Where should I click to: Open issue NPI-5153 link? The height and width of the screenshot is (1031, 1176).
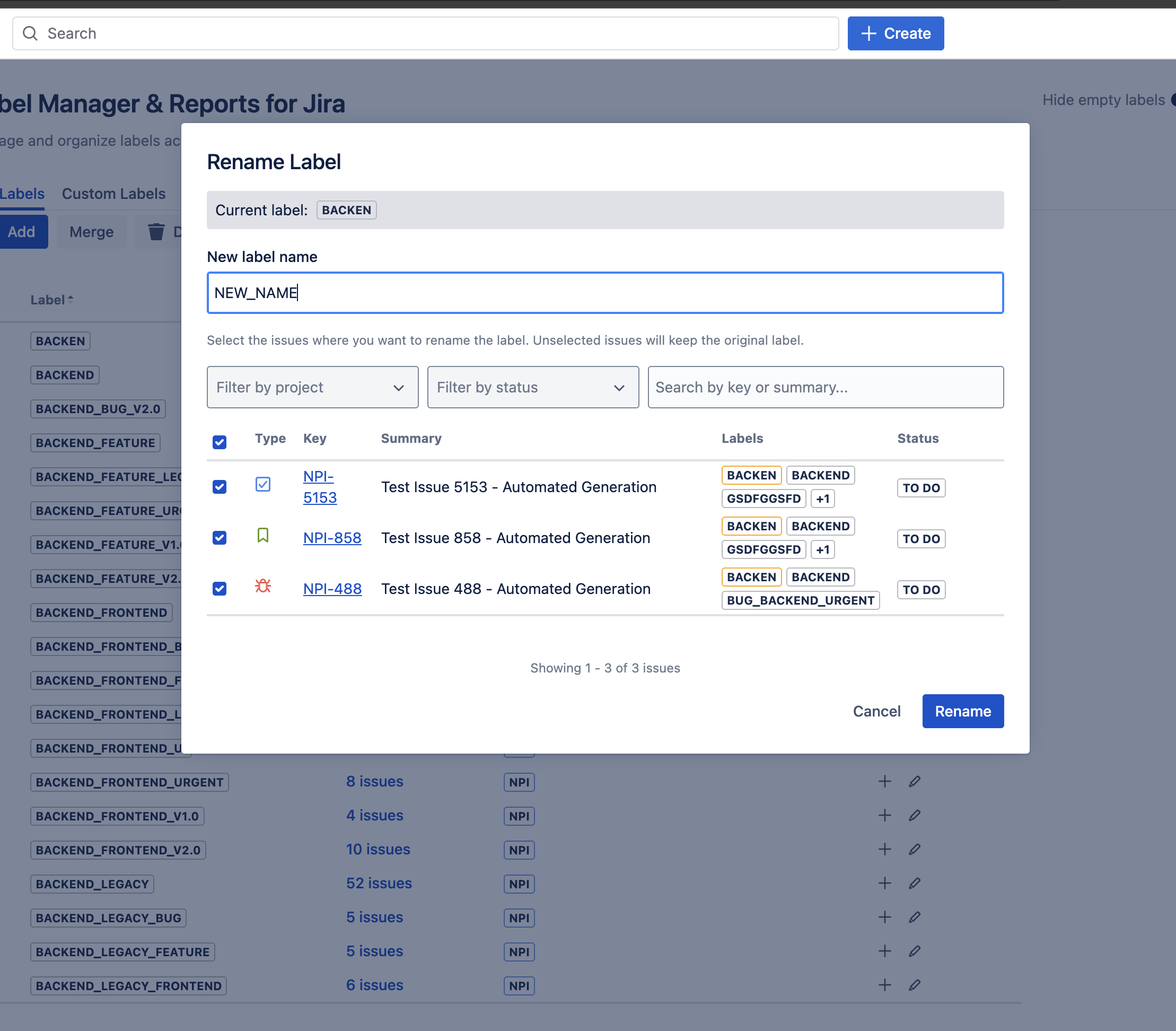pos(319,486)
